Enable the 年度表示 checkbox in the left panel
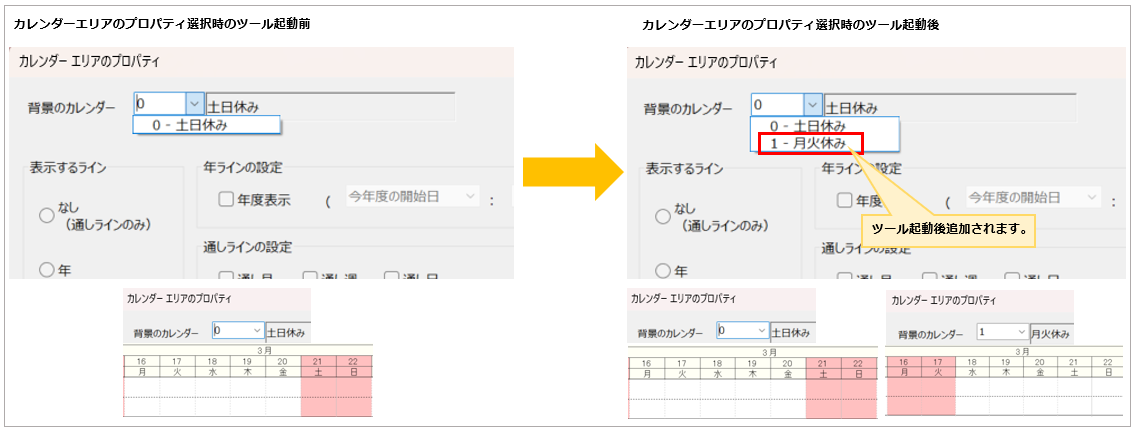Screen dimensions: 1135x431 [226, 199]
